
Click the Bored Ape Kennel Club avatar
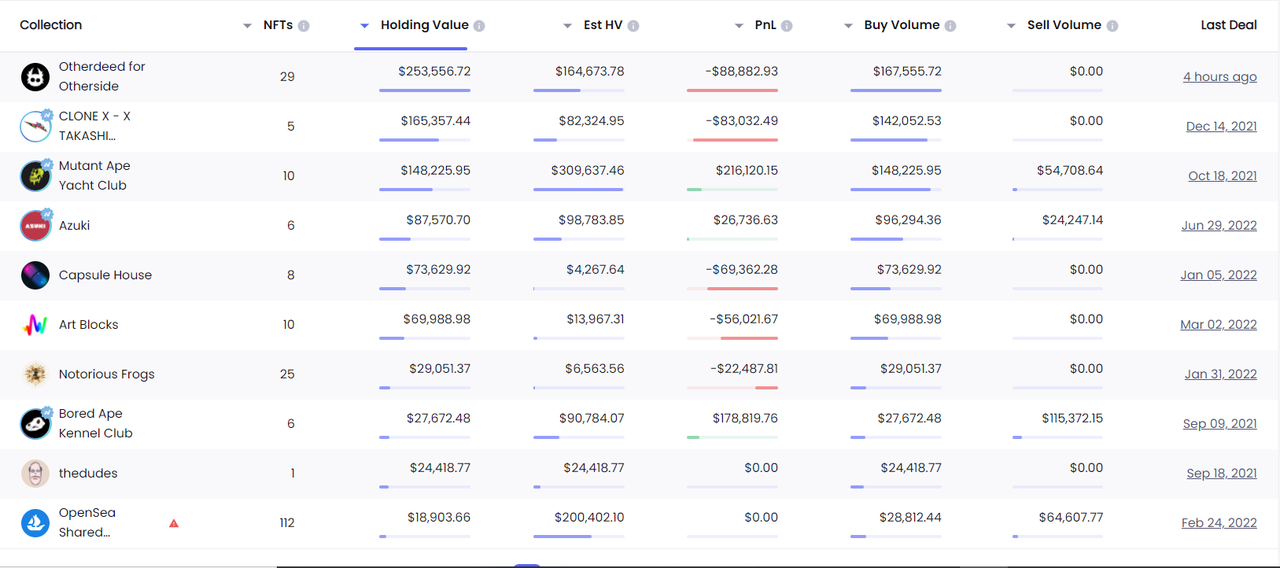tap(35, 423)
